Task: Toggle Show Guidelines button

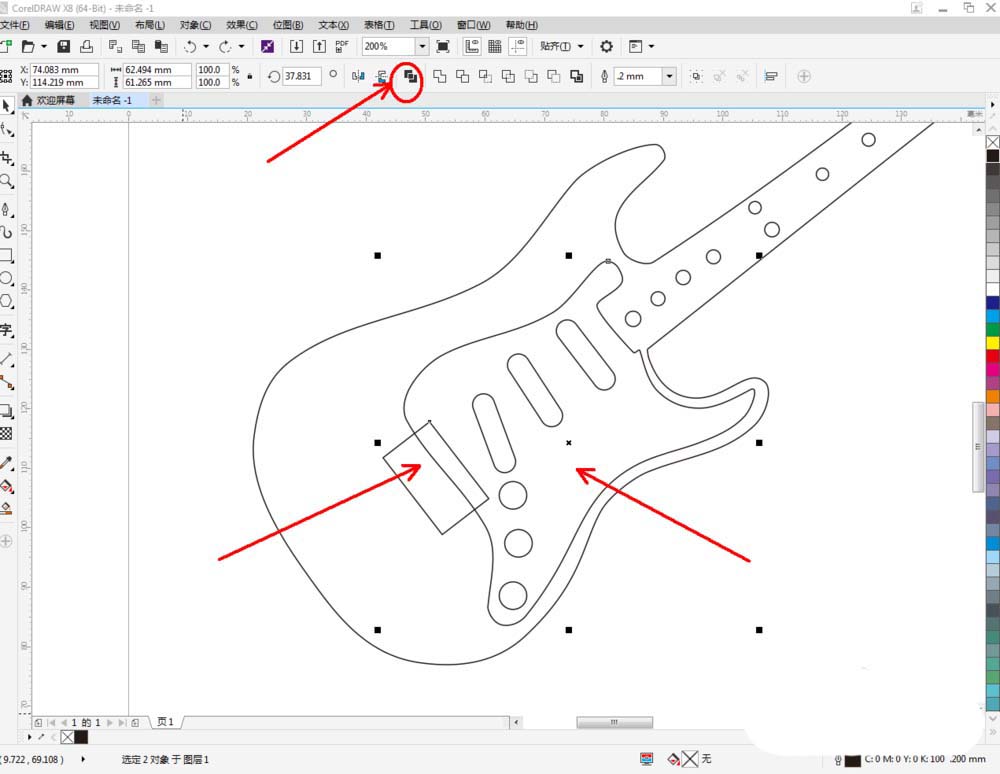Action: click(517, 46)
